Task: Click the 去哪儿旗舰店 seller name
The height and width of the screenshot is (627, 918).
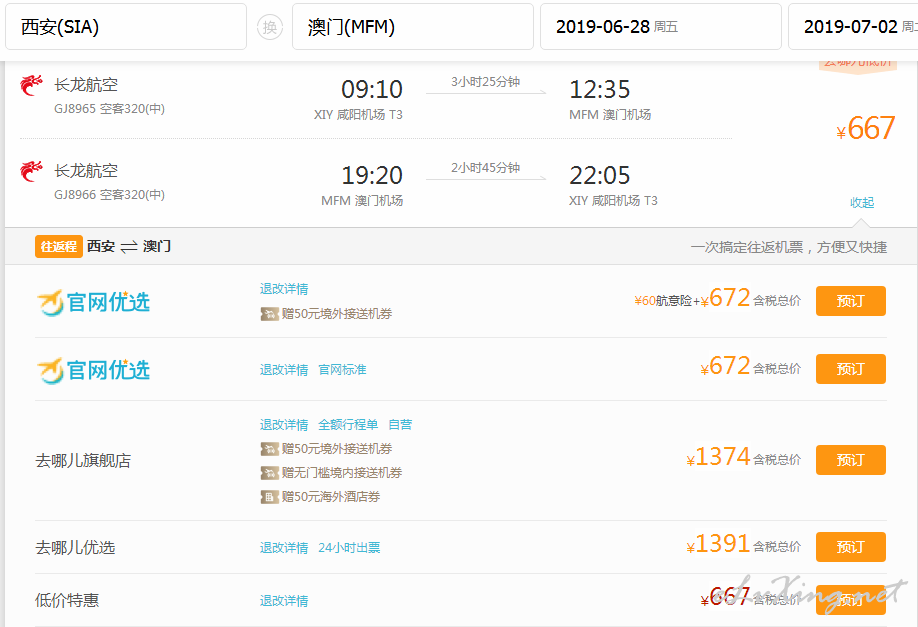Action: pyautogui.click(x=83, y=461)
